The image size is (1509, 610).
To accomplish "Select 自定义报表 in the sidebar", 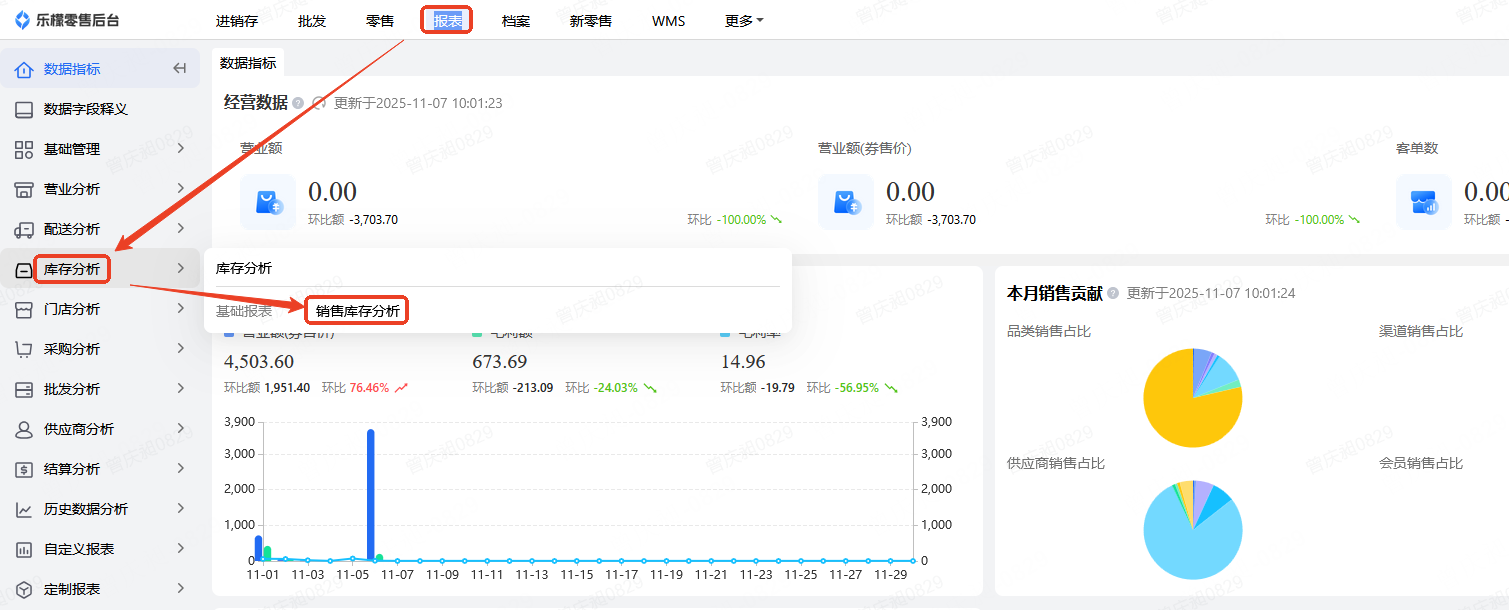I will [x=79, y=549].
